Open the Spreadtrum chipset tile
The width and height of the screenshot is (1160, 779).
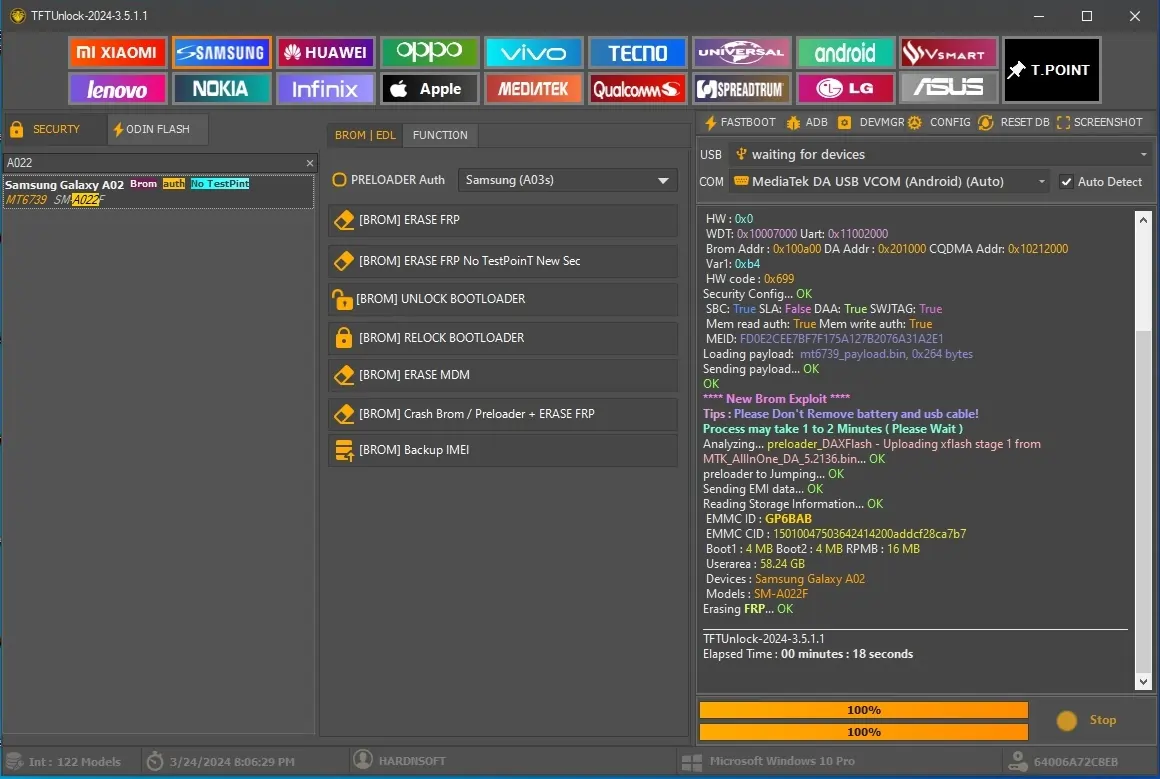coord(742,89)
